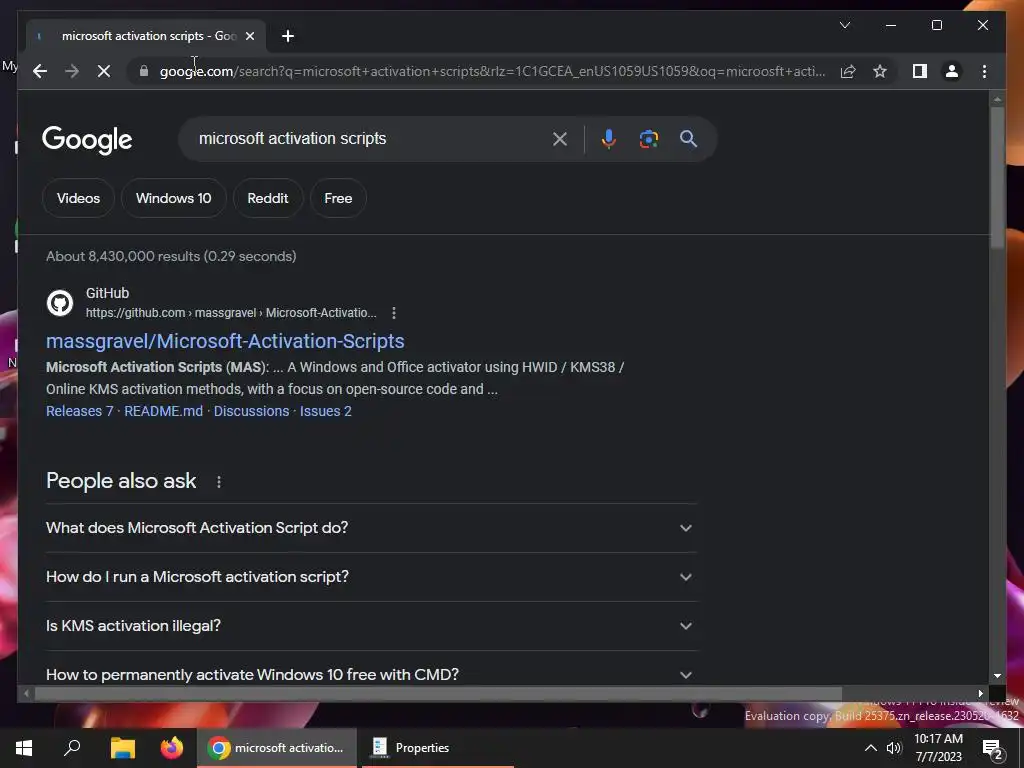Open the Windows Start menu
Screen dimensions: 1024x768
pos(24,748)
